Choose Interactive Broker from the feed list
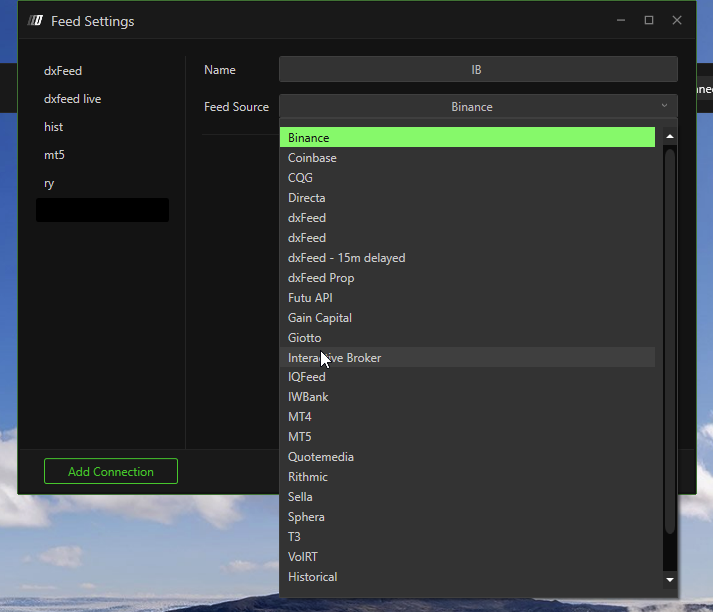 point(334,358)
